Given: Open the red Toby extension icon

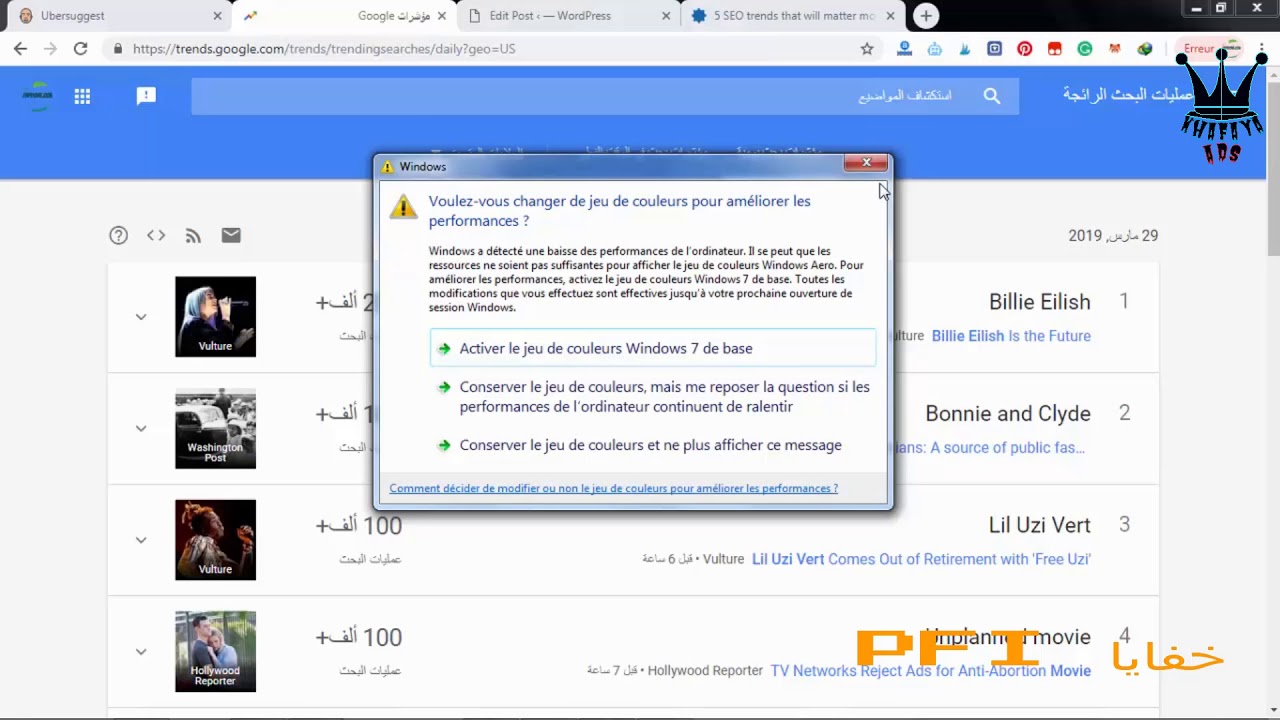Looking at the screenshot, I should (x=1054, y=48).
